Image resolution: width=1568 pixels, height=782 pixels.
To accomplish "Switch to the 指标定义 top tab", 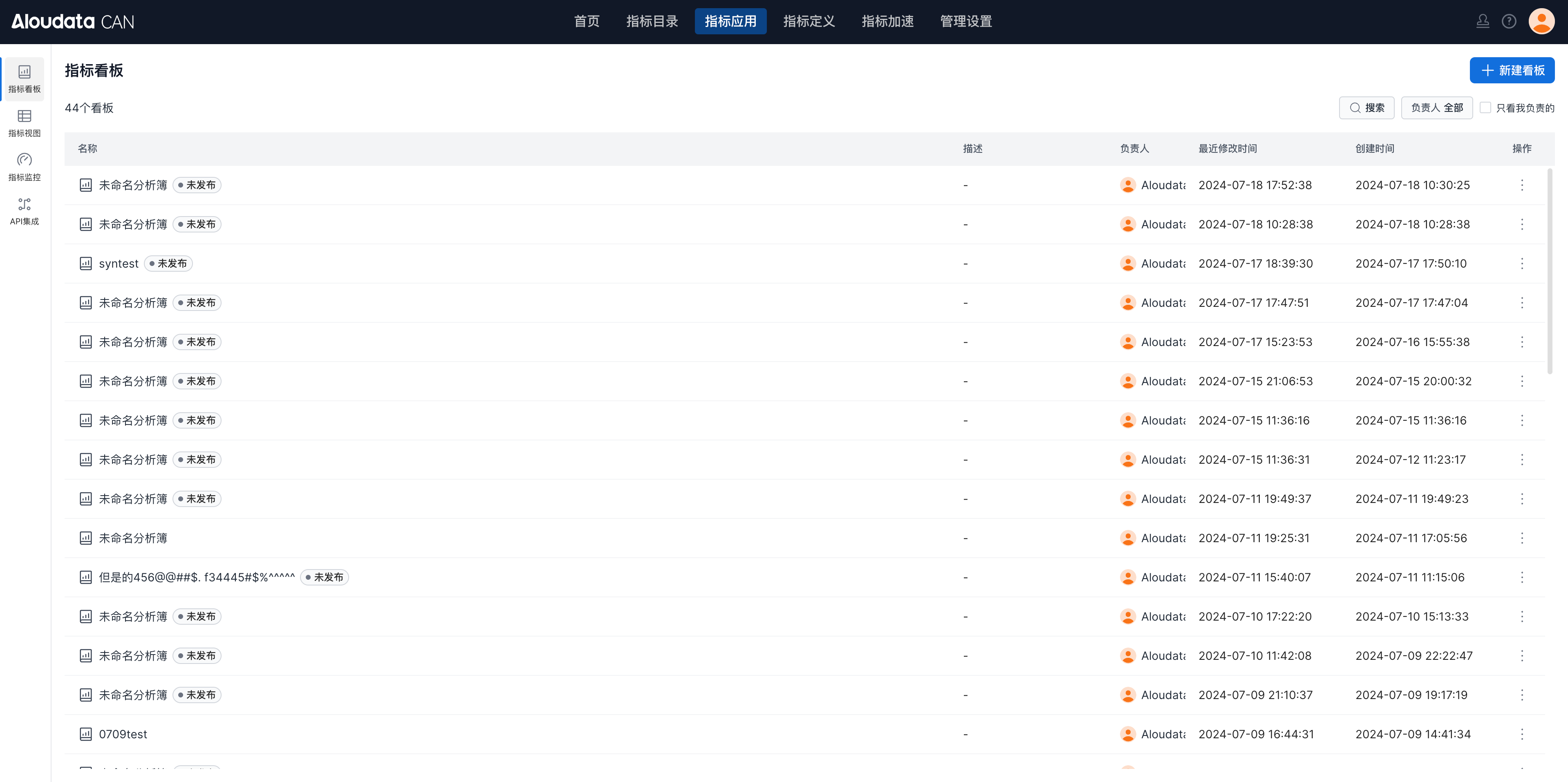I will click(x=809, y=22).
